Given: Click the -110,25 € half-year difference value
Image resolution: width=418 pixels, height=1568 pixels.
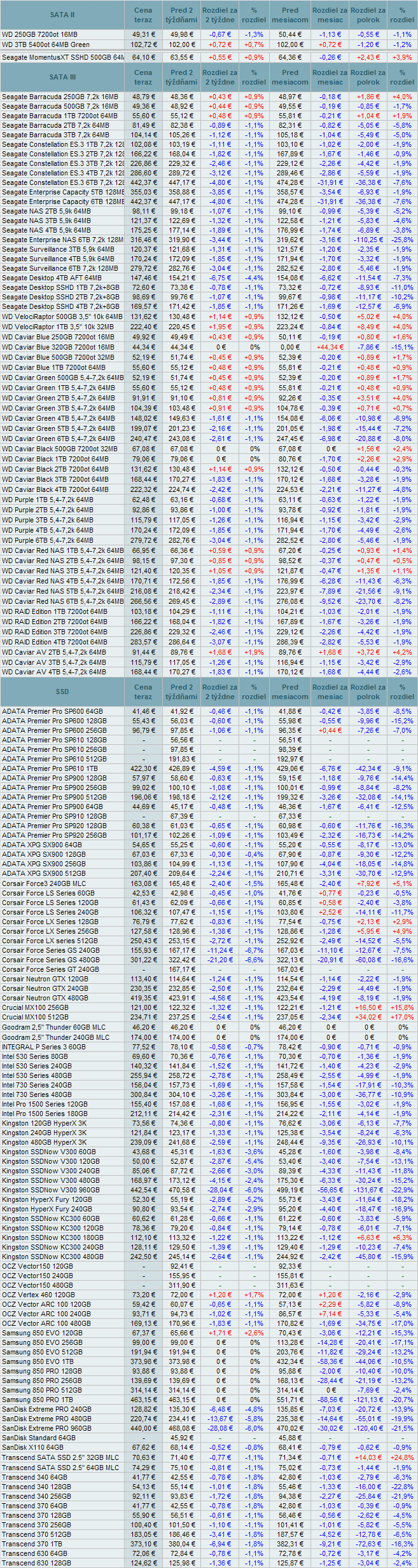Looking at the screenshot, I should coord(368,240).
